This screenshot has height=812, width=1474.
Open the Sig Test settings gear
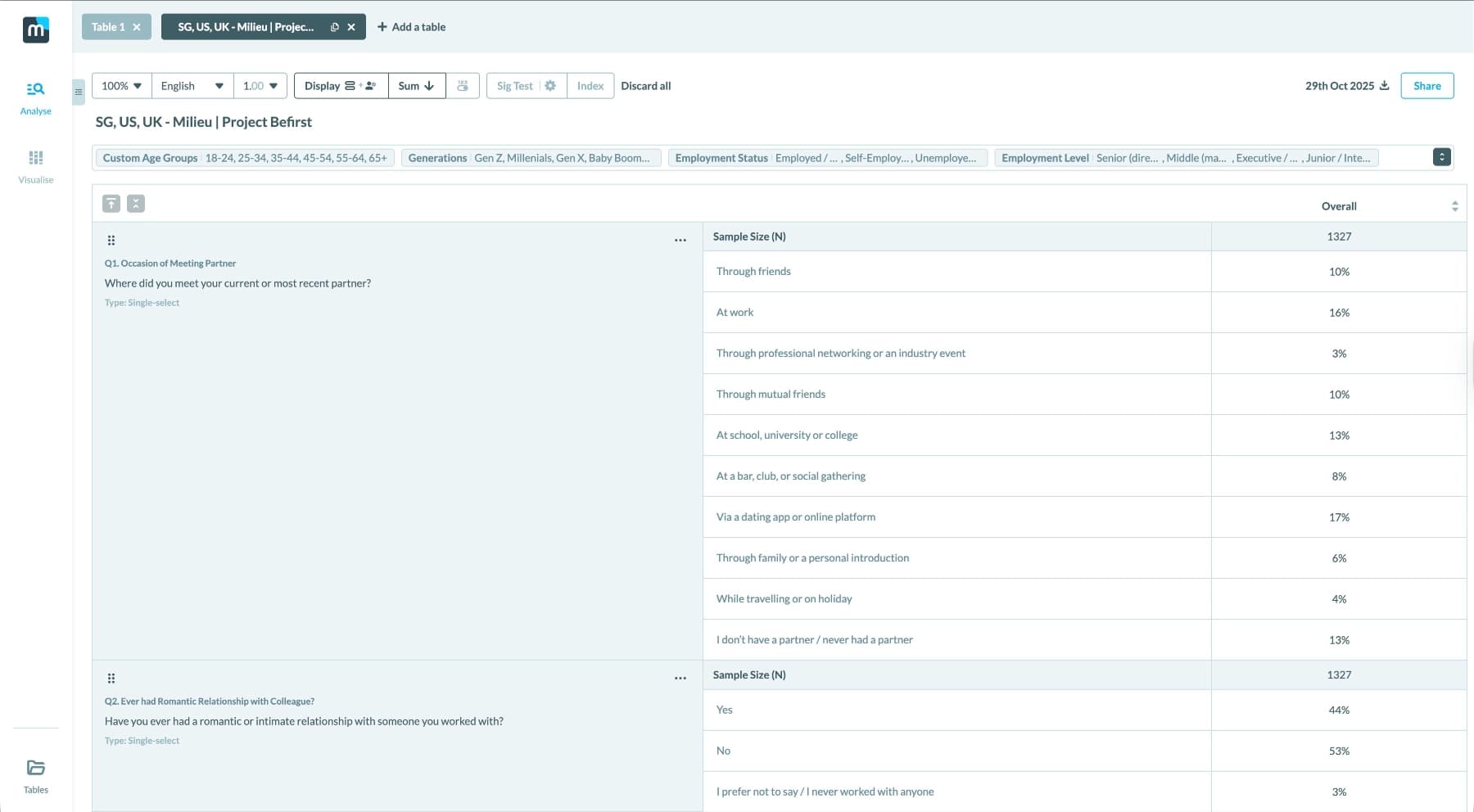(x=549, y=85)
